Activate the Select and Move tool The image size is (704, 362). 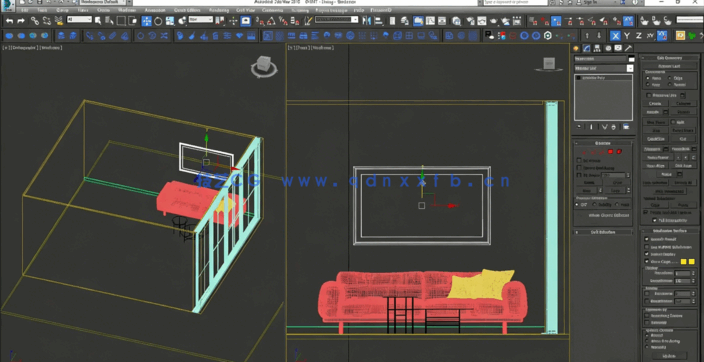146,21
